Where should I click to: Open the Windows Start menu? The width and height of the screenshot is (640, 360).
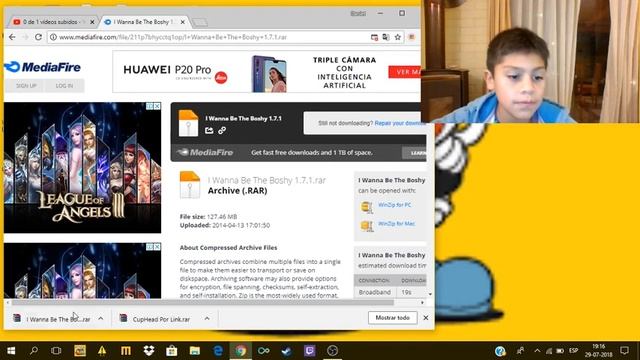click(x=11, y=351)
